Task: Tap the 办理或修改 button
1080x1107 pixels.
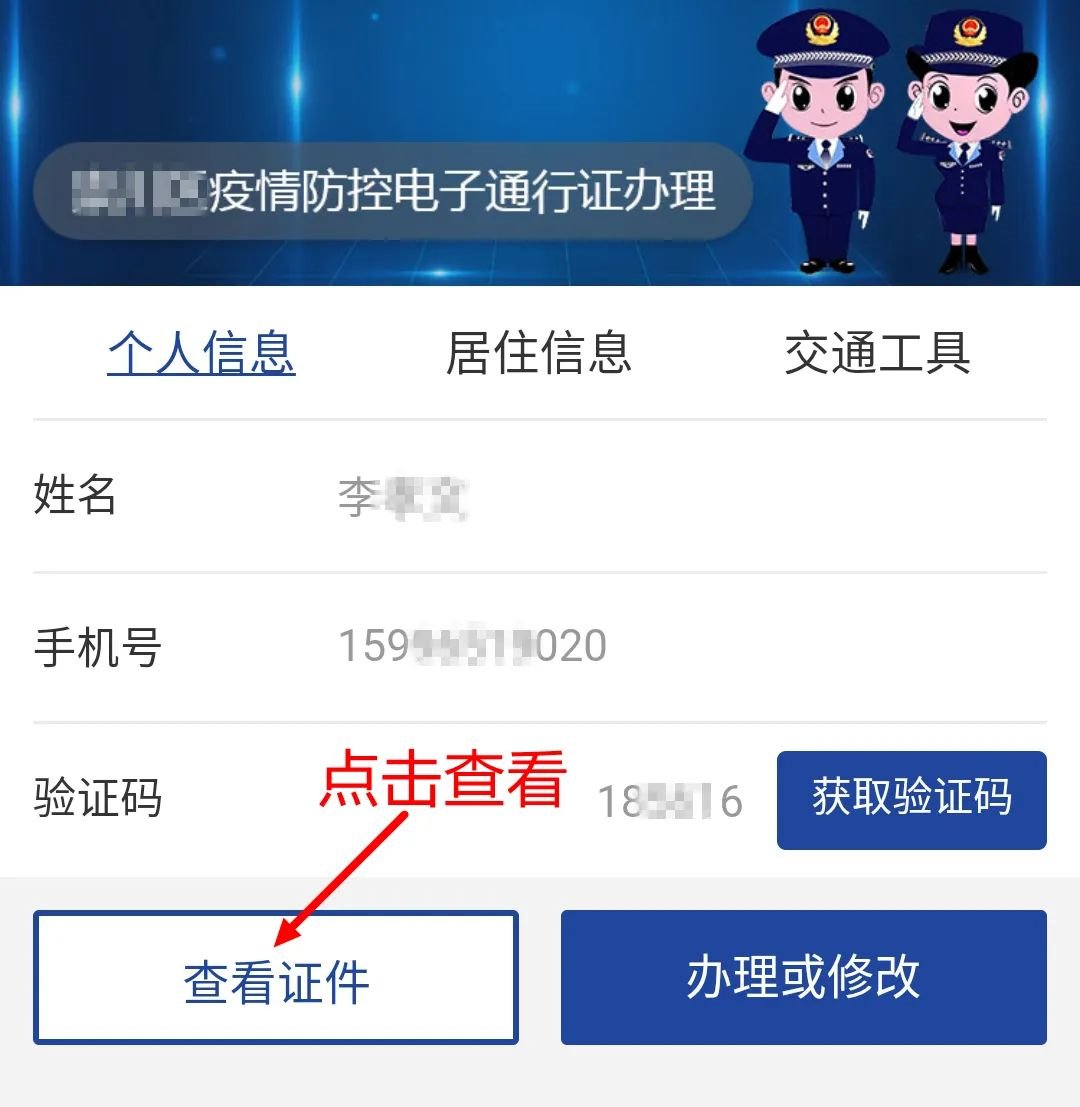Action: tap(803, 977)
